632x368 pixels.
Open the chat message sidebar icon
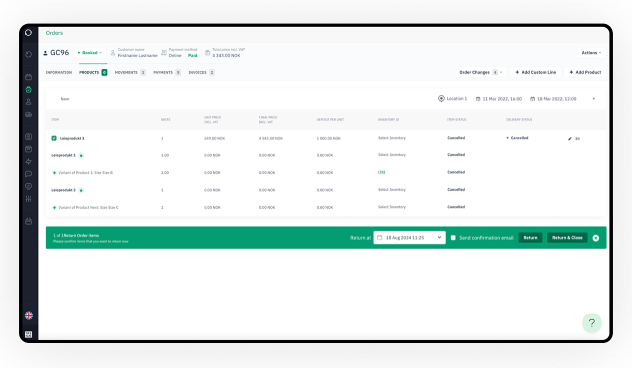pos(29,174)
